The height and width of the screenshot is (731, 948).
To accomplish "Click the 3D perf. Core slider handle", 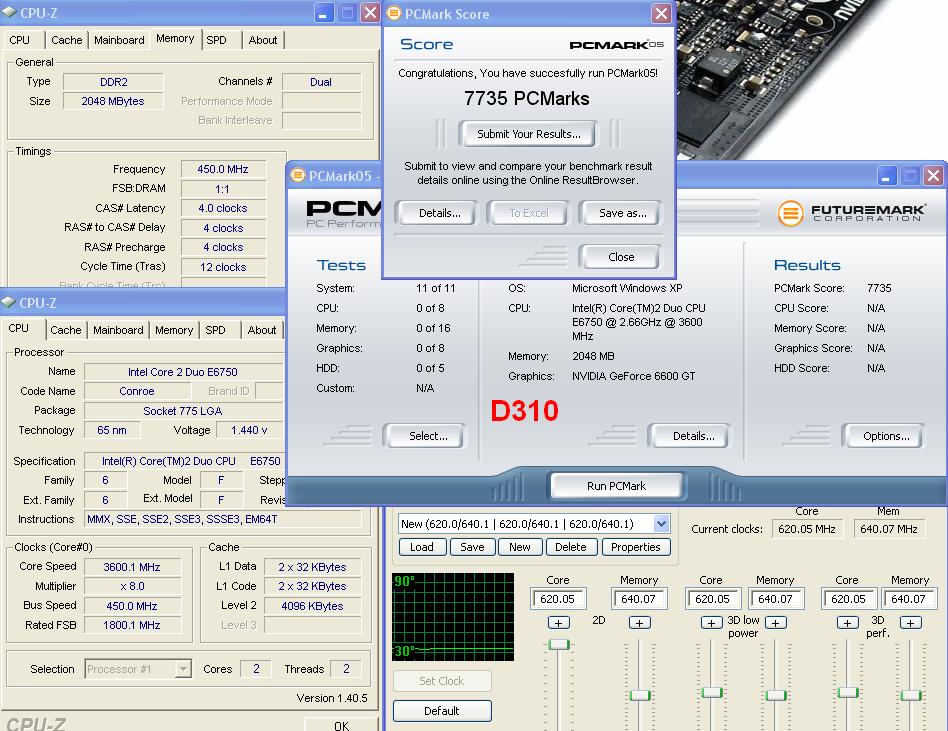I will [848, 692].
